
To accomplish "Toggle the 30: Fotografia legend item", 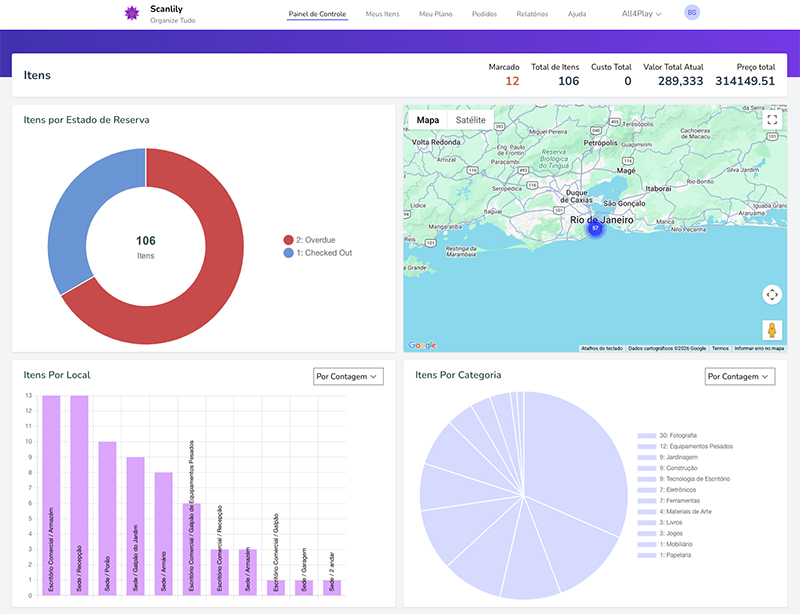I will [667, 435].
